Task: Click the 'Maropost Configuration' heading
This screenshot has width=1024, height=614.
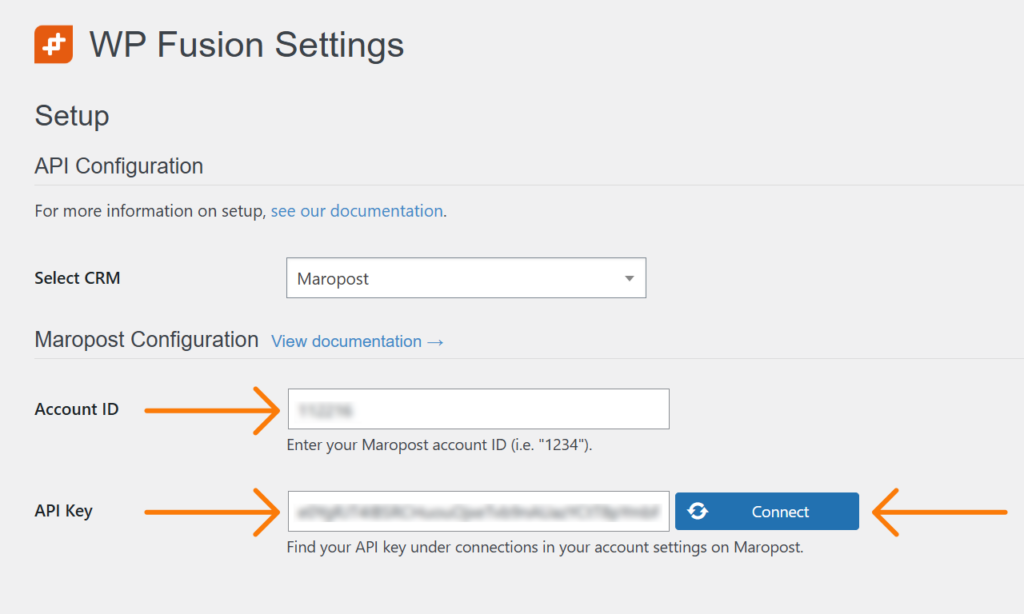Action: coord(146,340)
